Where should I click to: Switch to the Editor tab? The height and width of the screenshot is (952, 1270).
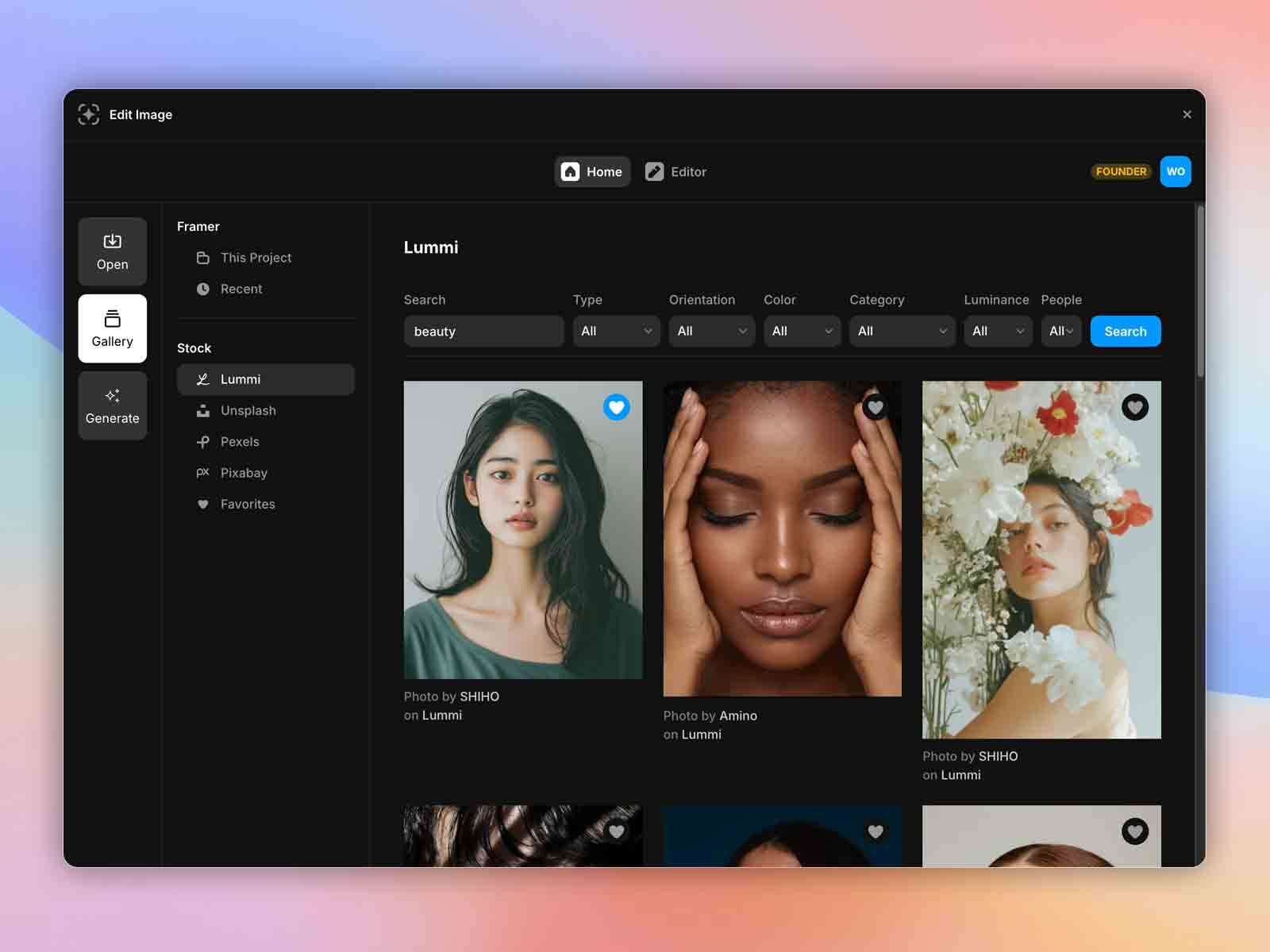[x=675, y=171]
